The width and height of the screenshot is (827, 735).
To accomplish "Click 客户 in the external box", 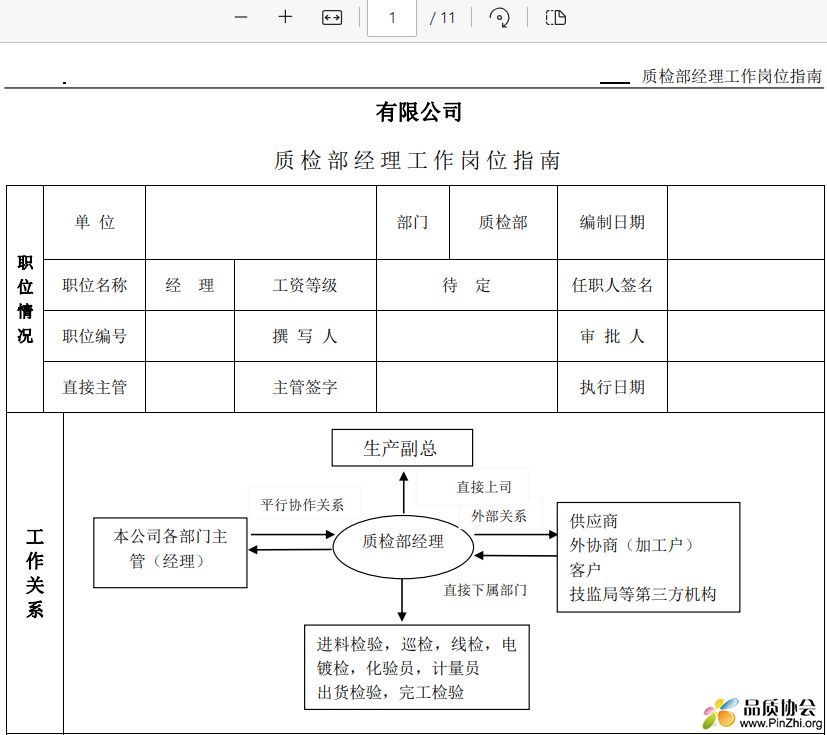I will 585,569.
